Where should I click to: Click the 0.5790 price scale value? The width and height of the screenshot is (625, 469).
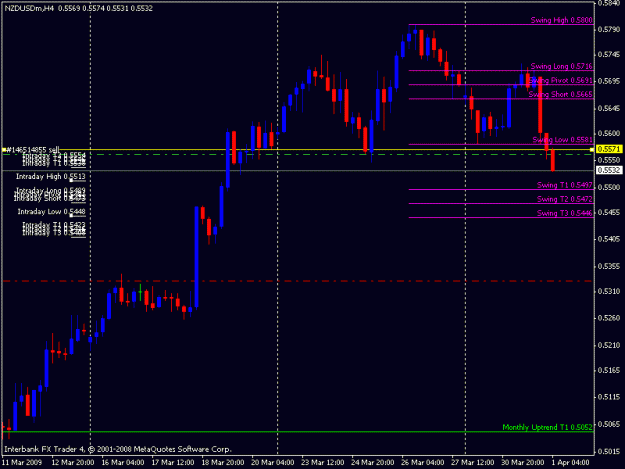coord(609,29)
